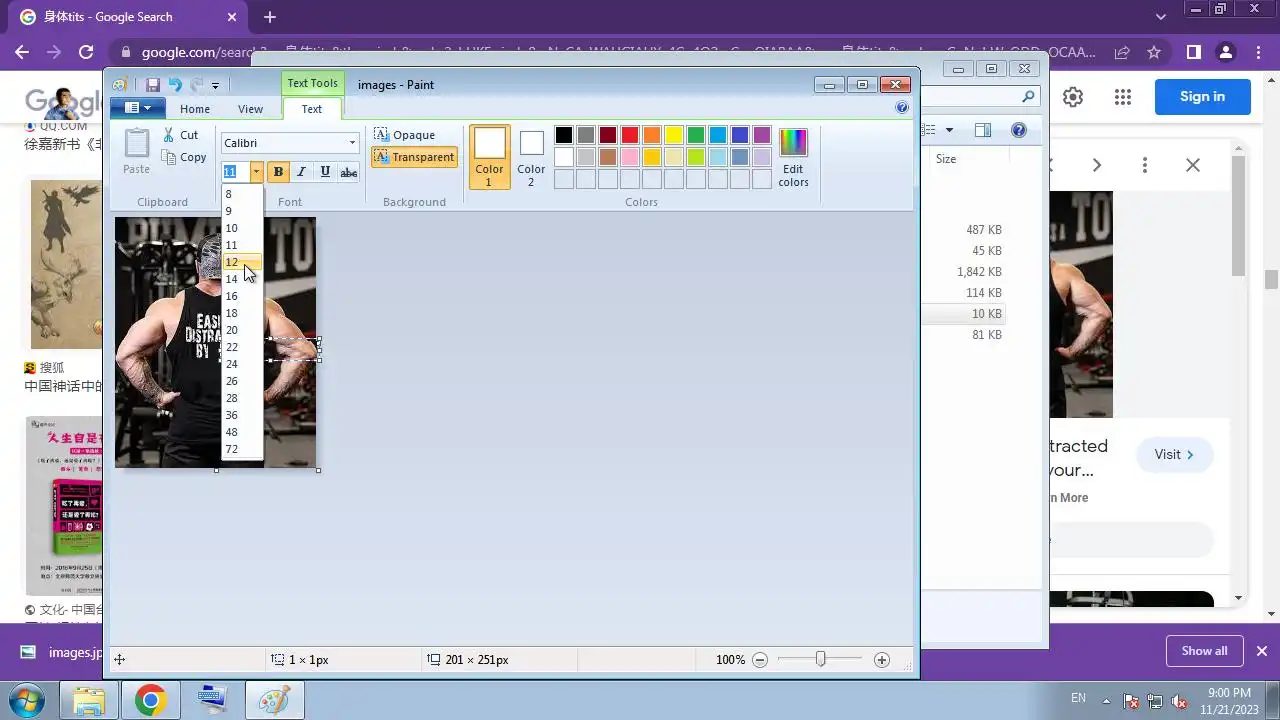Open the blue Paint file menu button
The width and height of the screenshot is (1280, 720).
137,108
